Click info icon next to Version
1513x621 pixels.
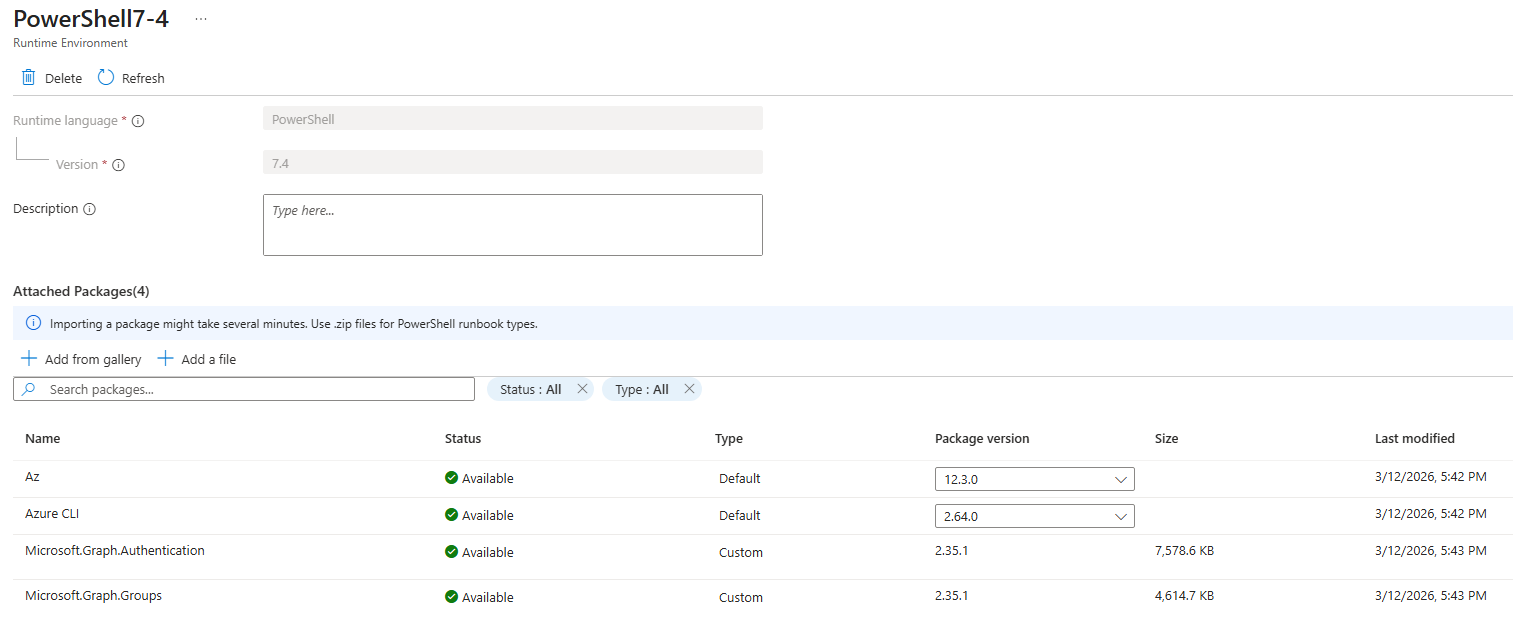(118, 165)
